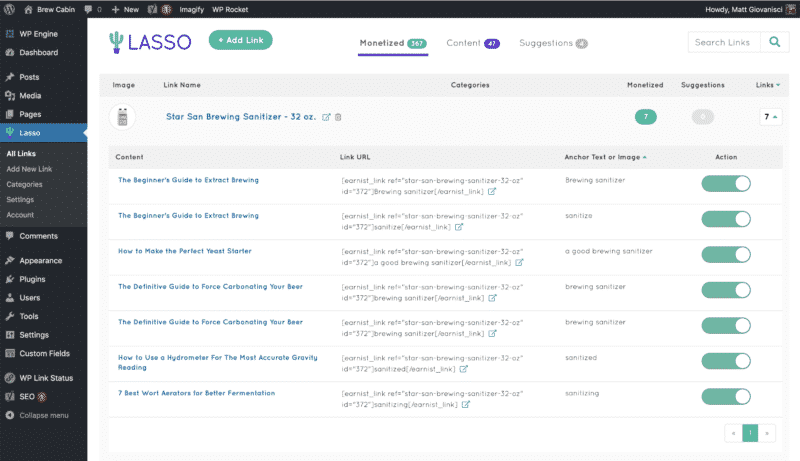Click the WordPress logo icon in admin bar
Image resolution: width=800 pixels, height=461 pixels.
click(9, 9)
